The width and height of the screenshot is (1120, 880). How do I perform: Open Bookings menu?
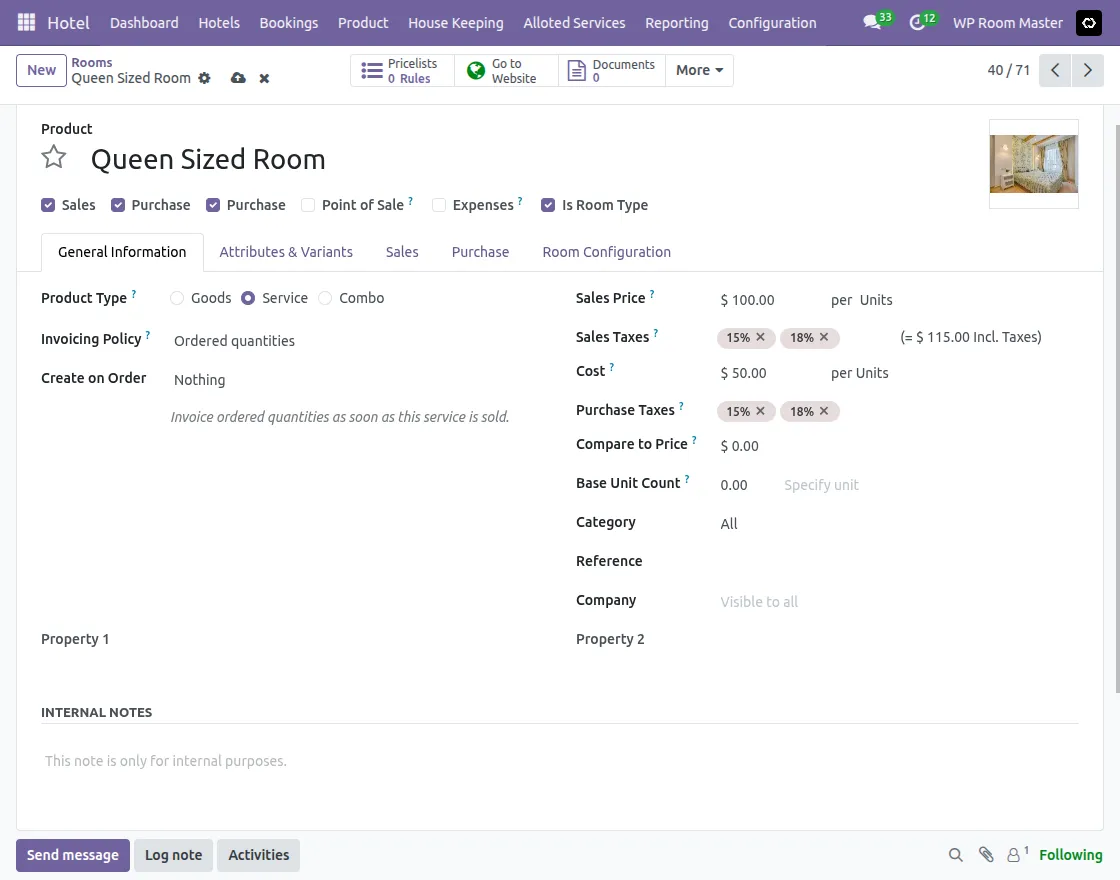tap(289, 23)
